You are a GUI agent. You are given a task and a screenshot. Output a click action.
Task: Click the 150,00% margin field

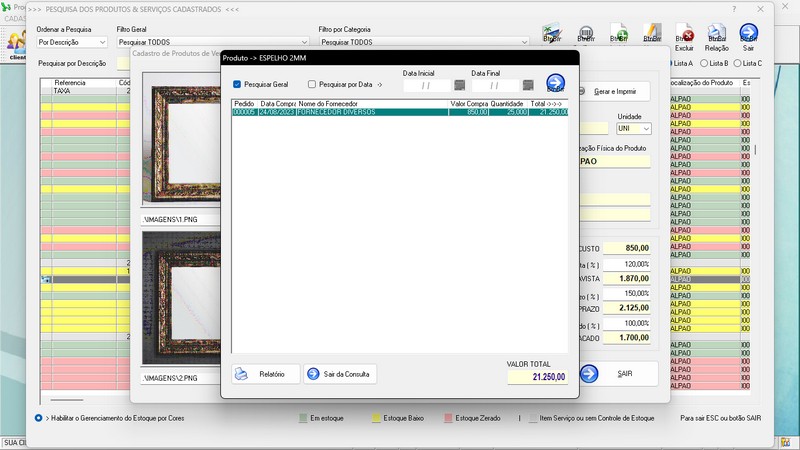627,293
